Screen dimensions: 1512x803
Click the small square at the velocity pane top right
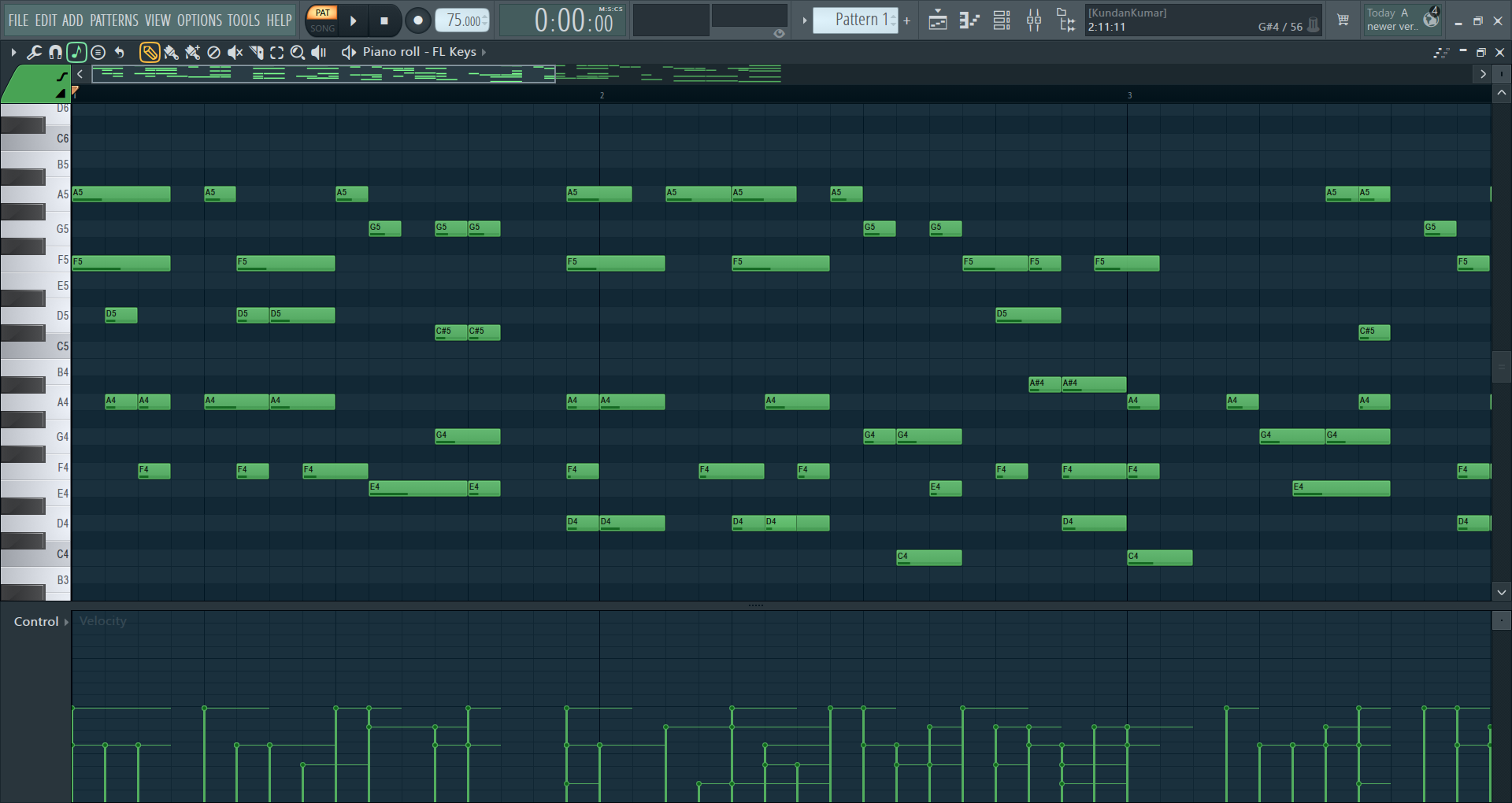[1502, 620]
